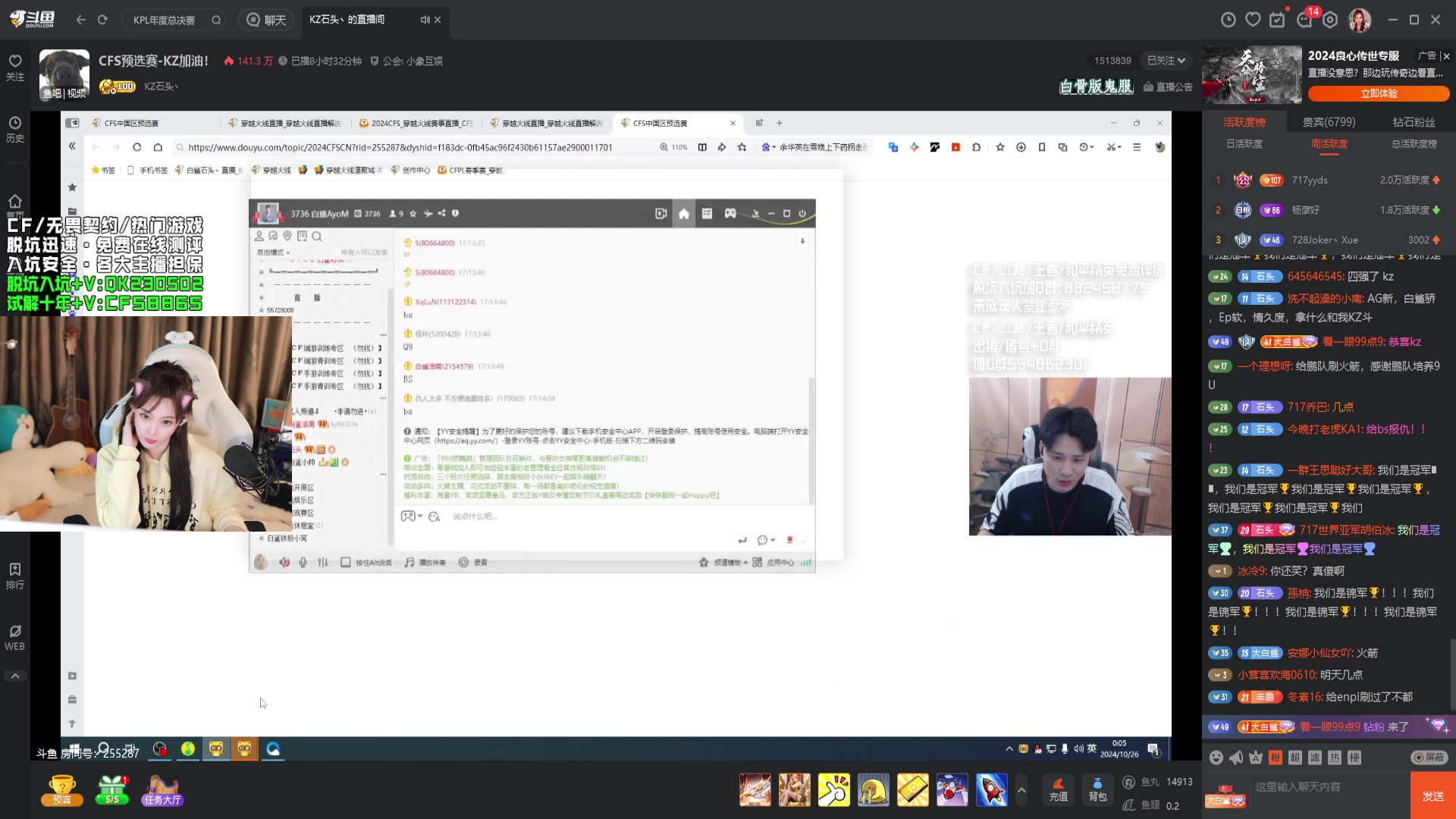Open 排行 ranking in left sidebar
Viewport: 1456px width, 819px height.
(x=15, y=576)
